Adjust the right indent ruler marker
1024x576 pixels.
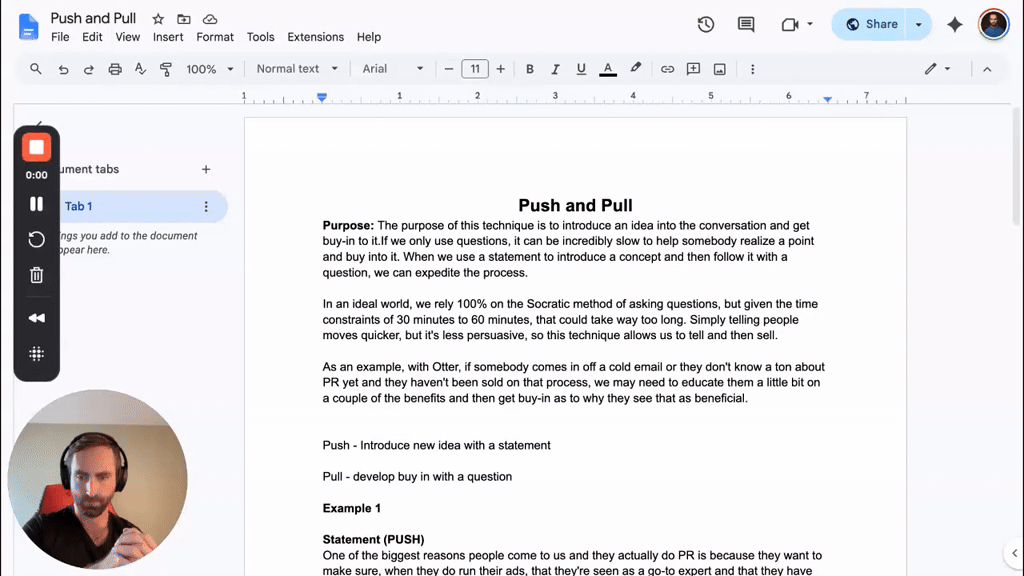point(827,99)
